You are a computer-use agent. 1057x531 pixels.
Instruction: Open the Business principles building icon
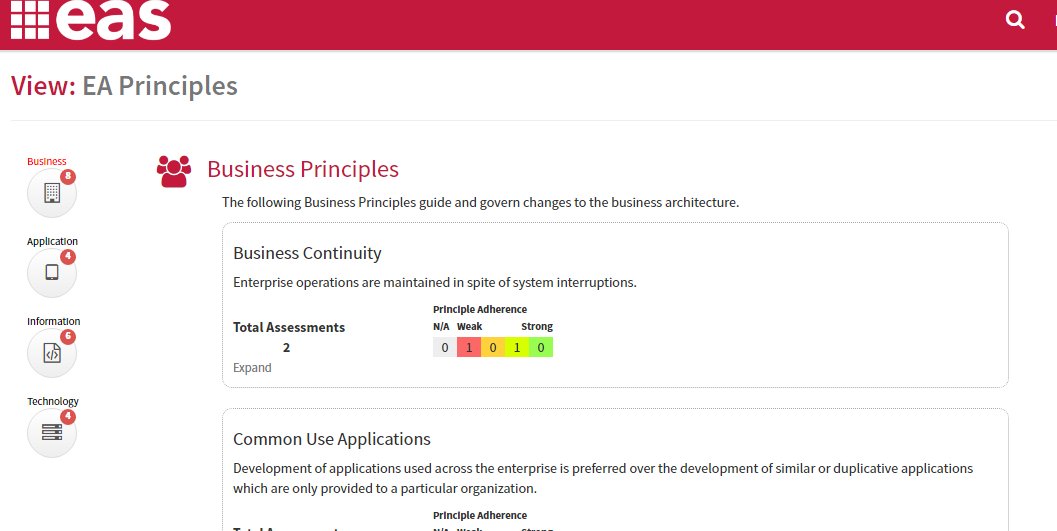[52, 193]
